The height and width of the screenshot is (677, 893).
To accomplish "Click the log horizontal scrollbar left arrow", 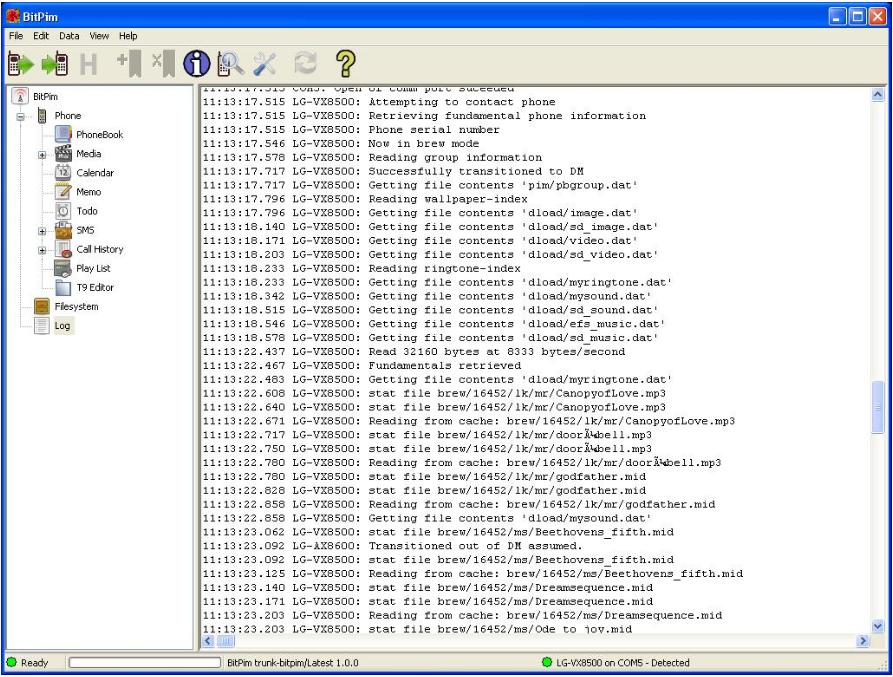I will pos(208,642).
